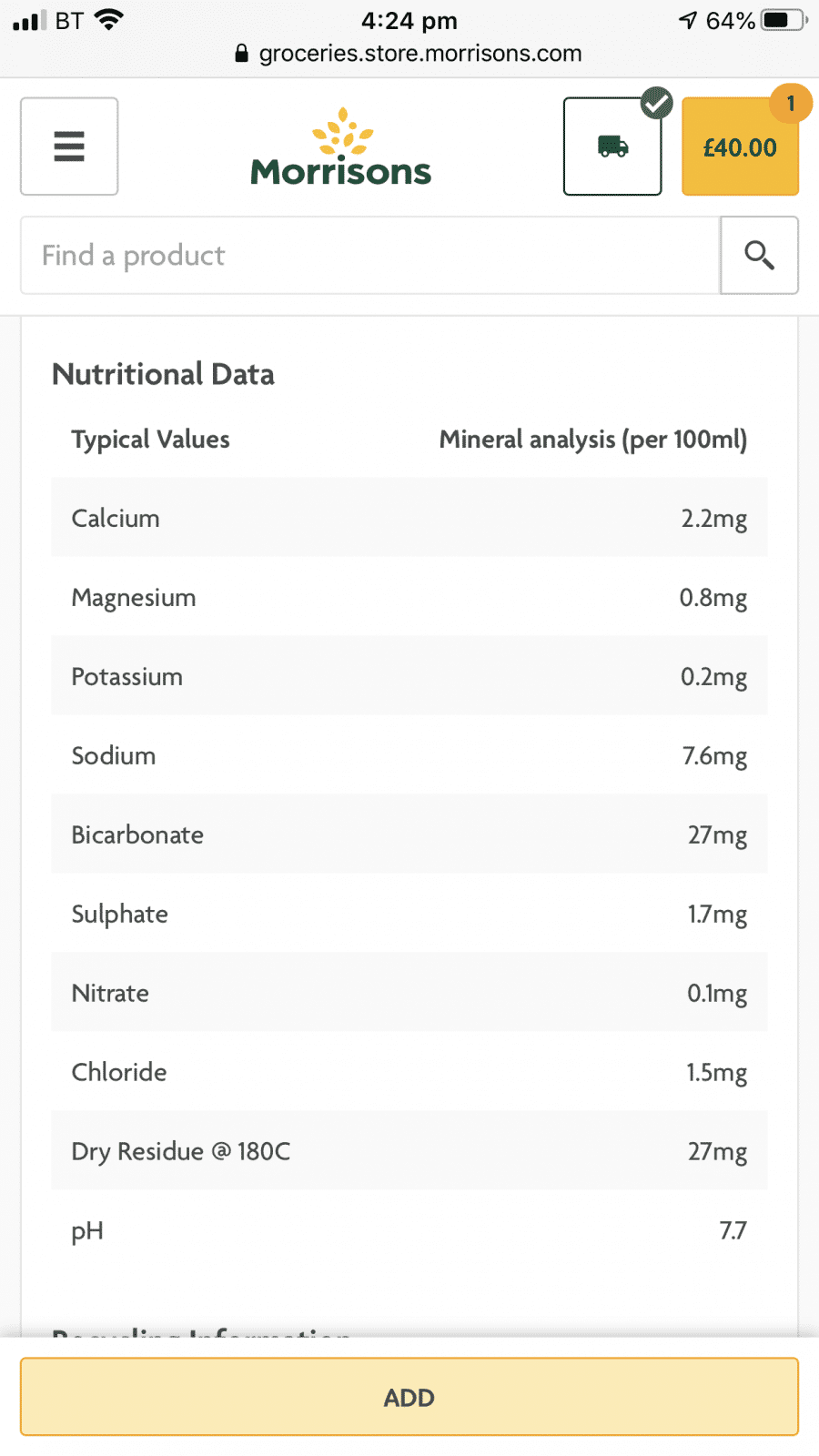Tap the basket item count badge
This screenshot has width=819, height=1456.
point(790,104)
